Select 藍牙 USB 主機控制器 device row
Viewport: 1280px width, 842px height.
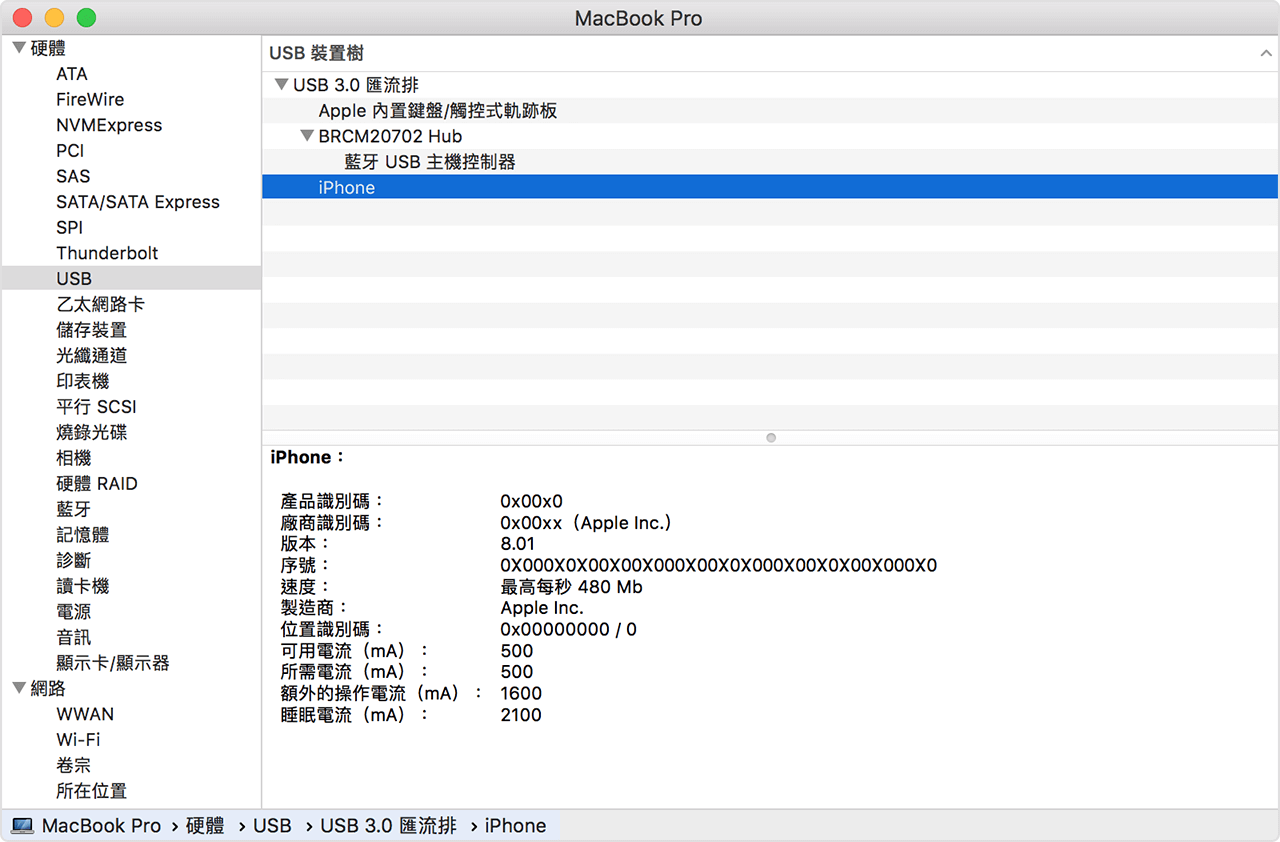pyautogui.click(x=770, y=162)
